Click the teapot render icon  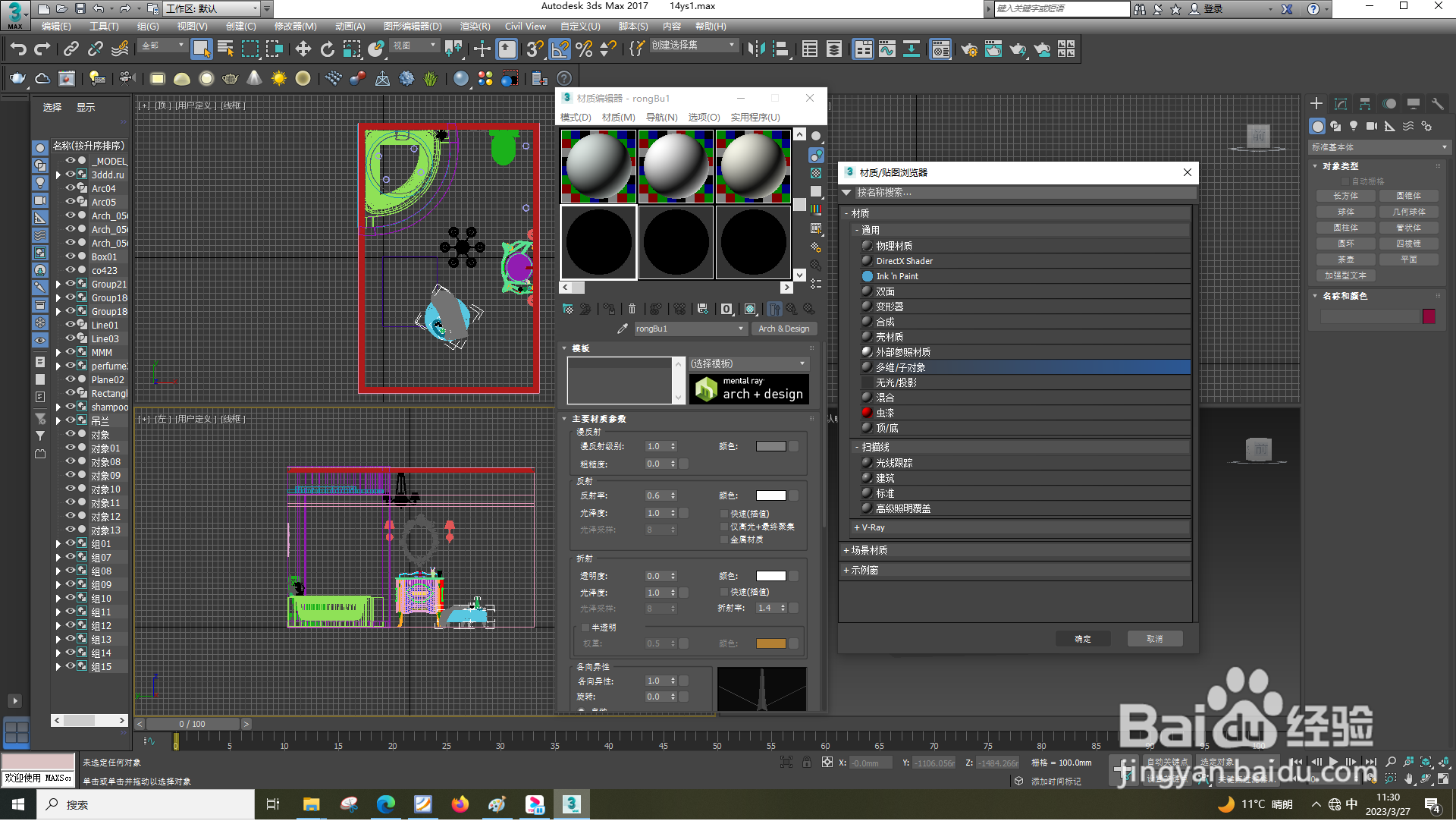1018,49
